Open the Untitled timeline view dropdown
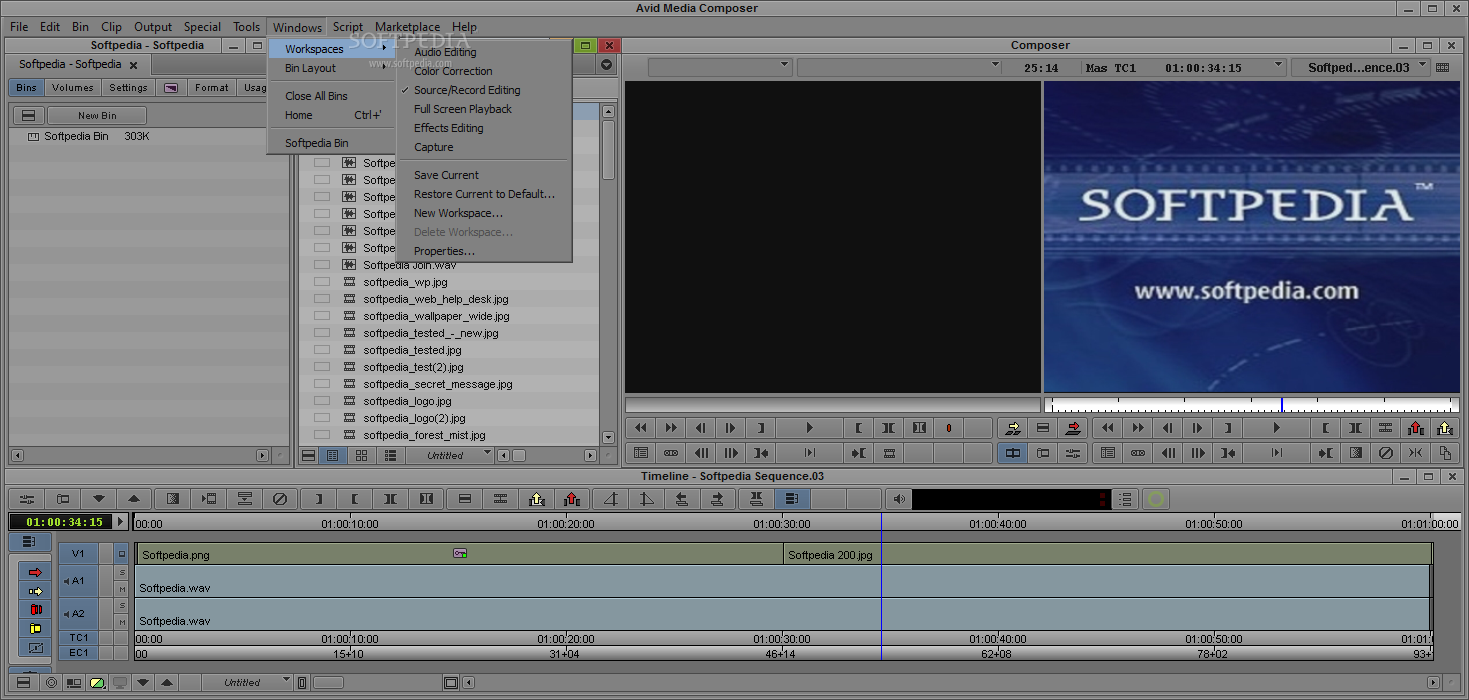 pos(247,683)
